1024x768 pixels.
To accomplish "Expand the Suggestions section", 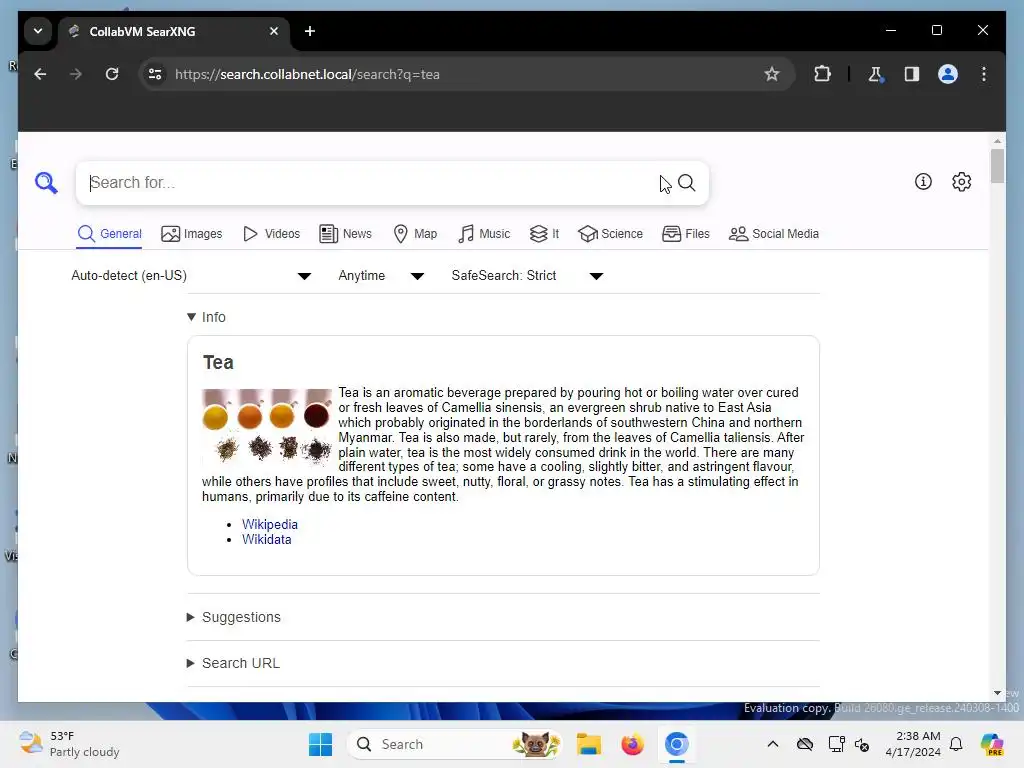I will pyautogui.click(x=234, y=617).
